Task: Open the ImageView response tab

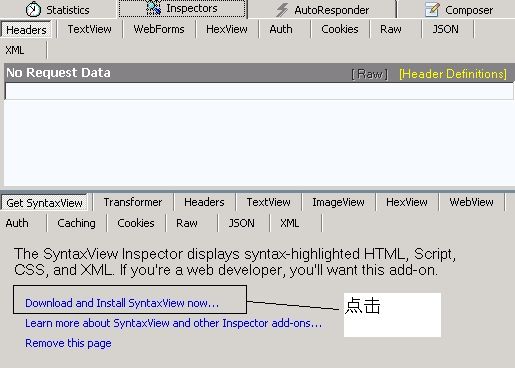Action: pyautogui.click(x=338, y=202)
